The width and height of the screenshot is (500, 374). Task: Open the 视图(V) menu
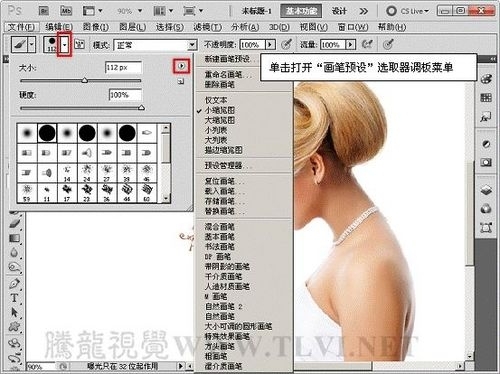pos(314,27)
